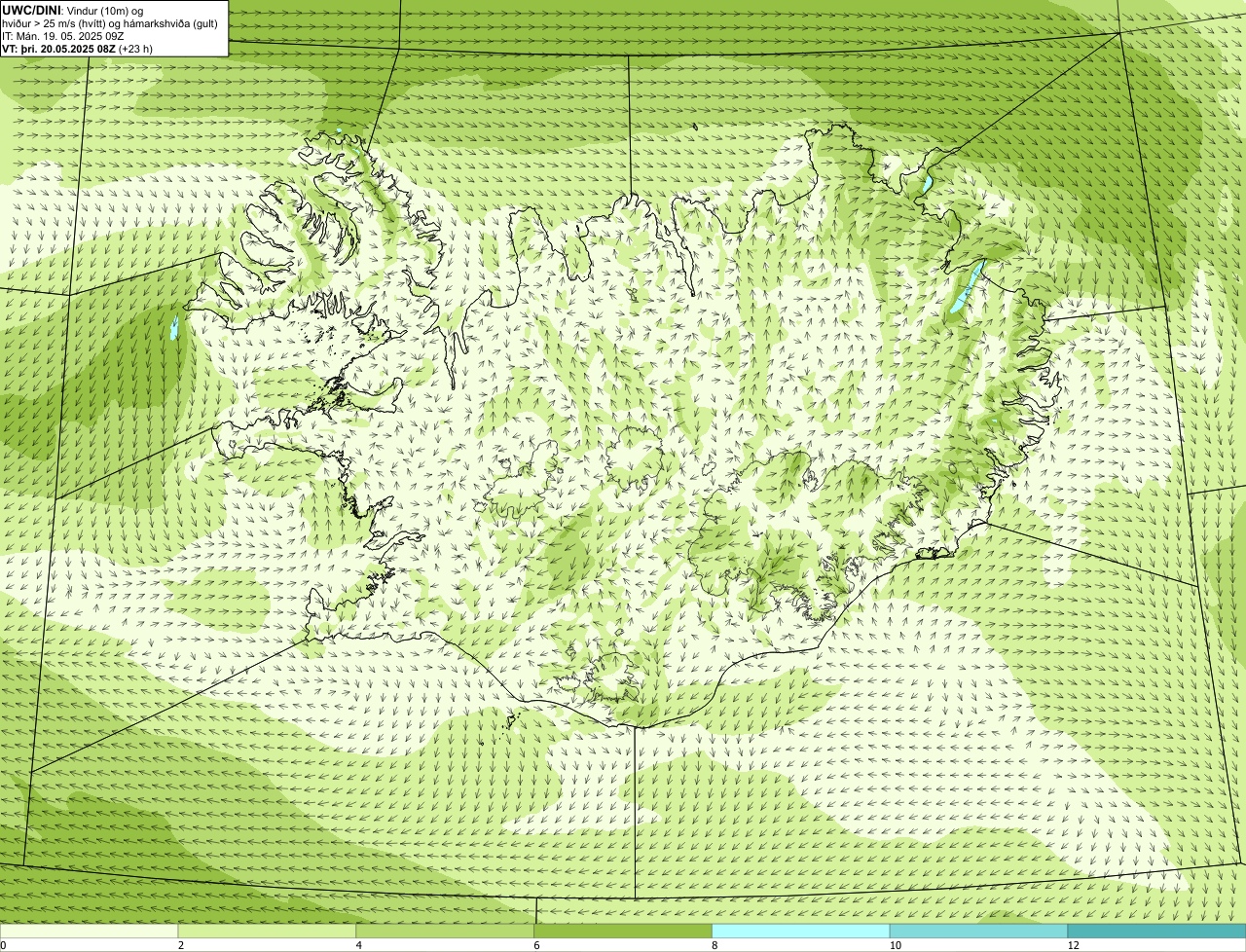Click the "UWC/DINI: Vindur (10m) og" title line

click(x=73, y=10)
